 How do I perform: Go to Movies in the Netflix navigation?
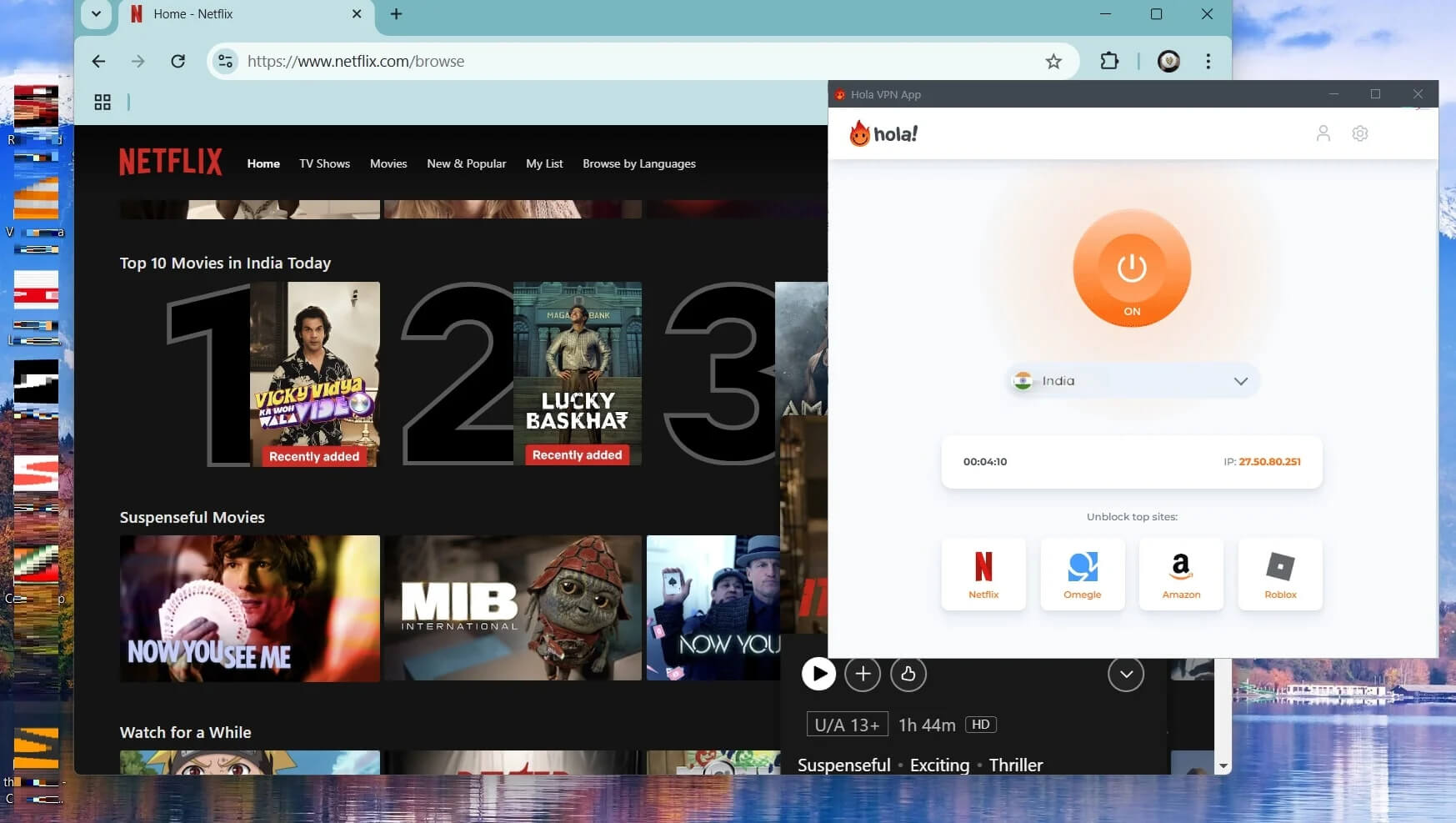point(388,163)
